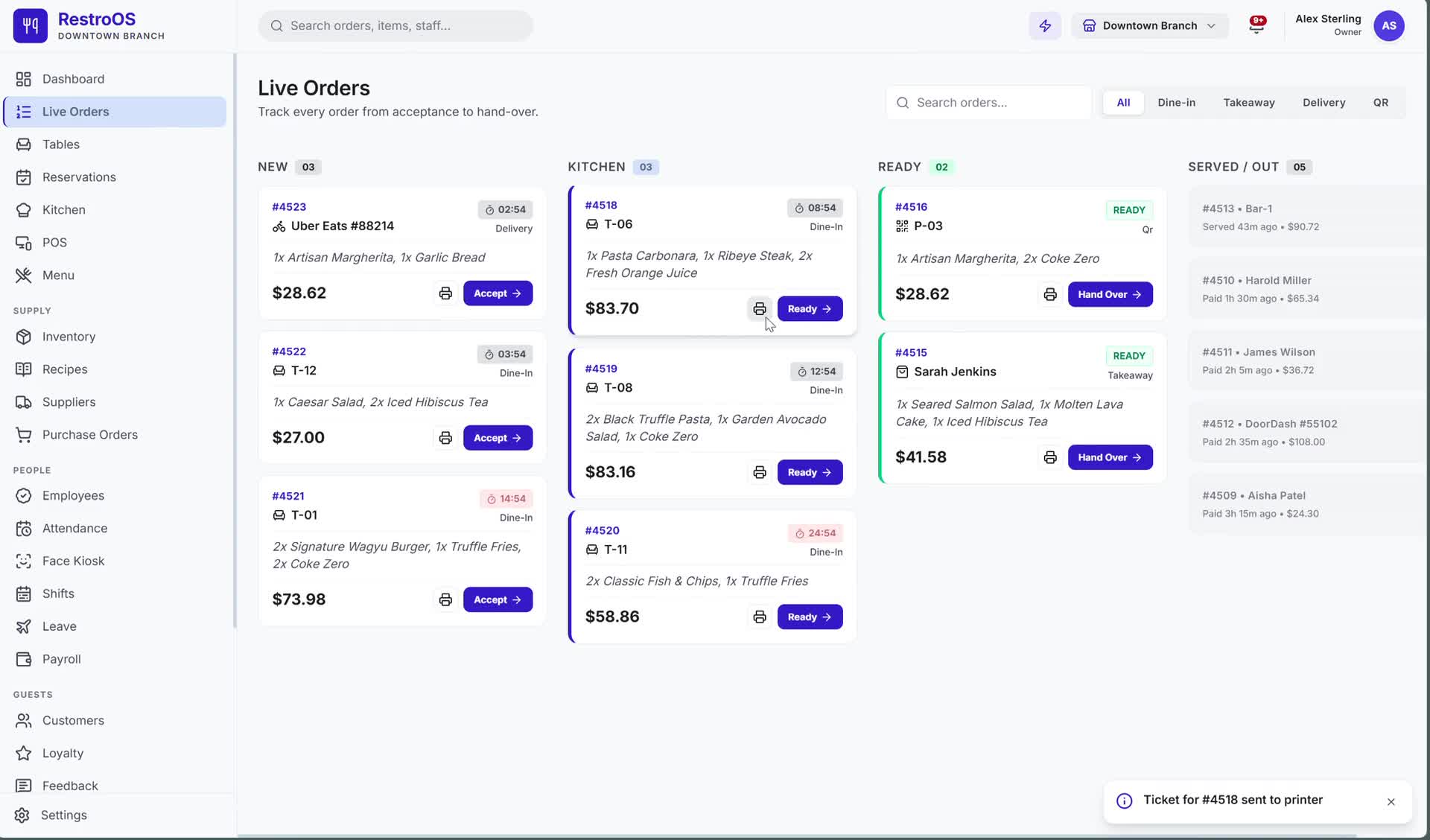The height and width of the screenshot is (840, 1430).
Task: Print ticket for order #4521
Action: coord(445,599)
